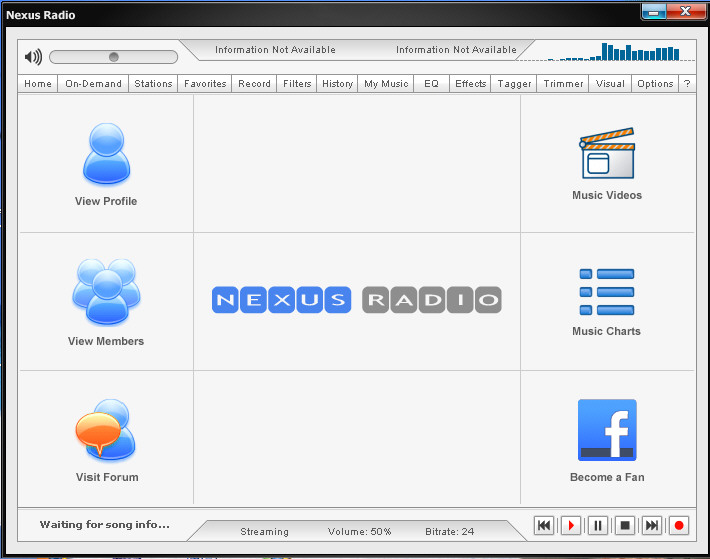Open the Stations tab
Screen dimensions: 710x559
point(153,84)
